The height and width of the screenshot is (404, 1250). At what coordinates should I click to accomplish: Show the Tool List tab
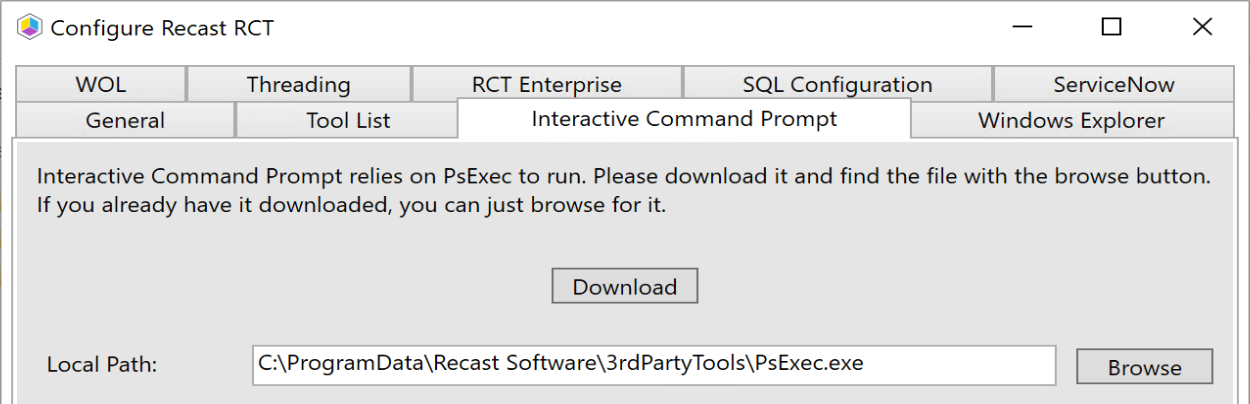point(347,121)
